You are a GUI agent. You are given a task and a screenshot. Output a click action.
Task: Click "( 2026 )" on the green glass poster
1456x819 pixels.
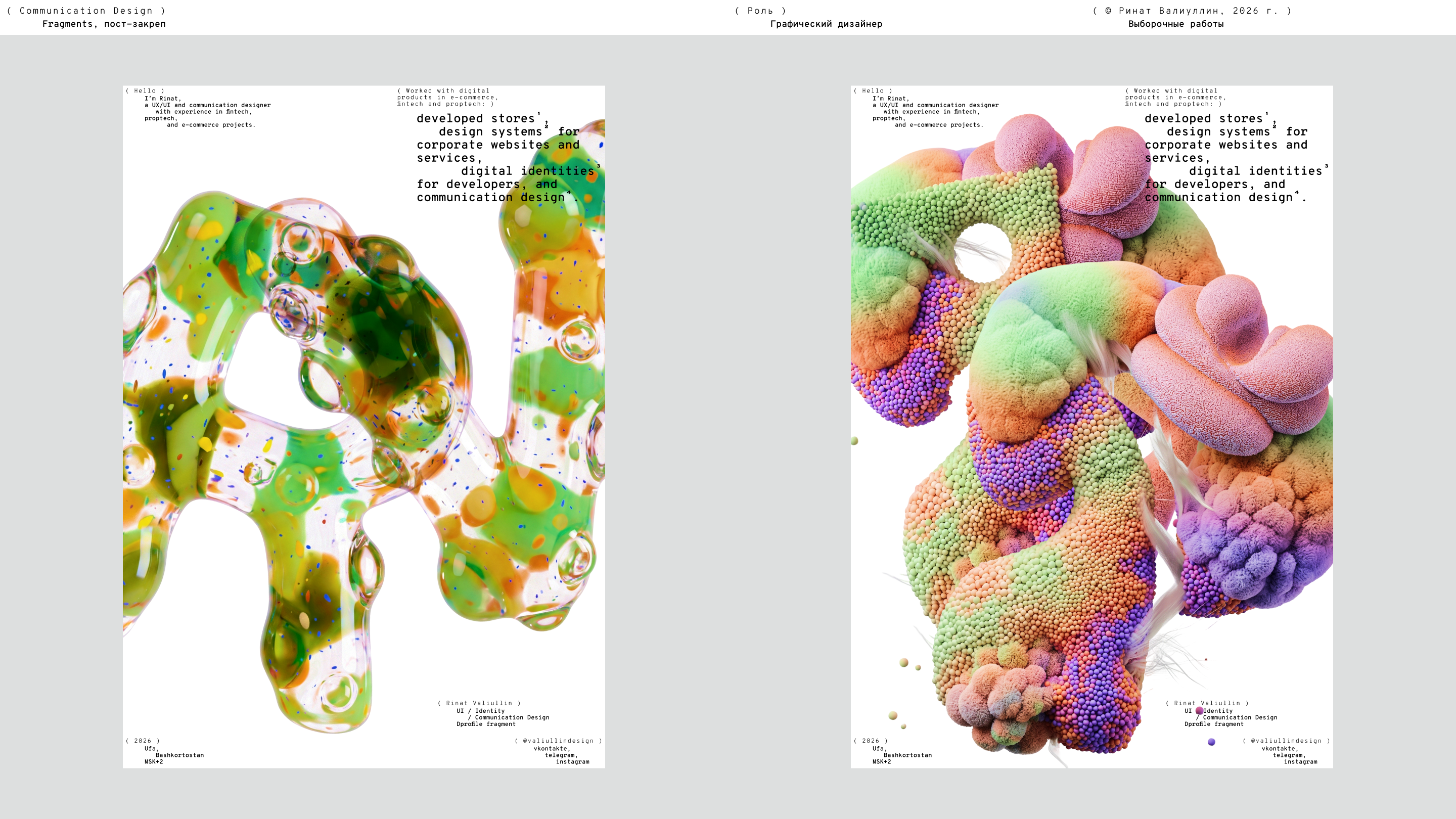(143, 741)
